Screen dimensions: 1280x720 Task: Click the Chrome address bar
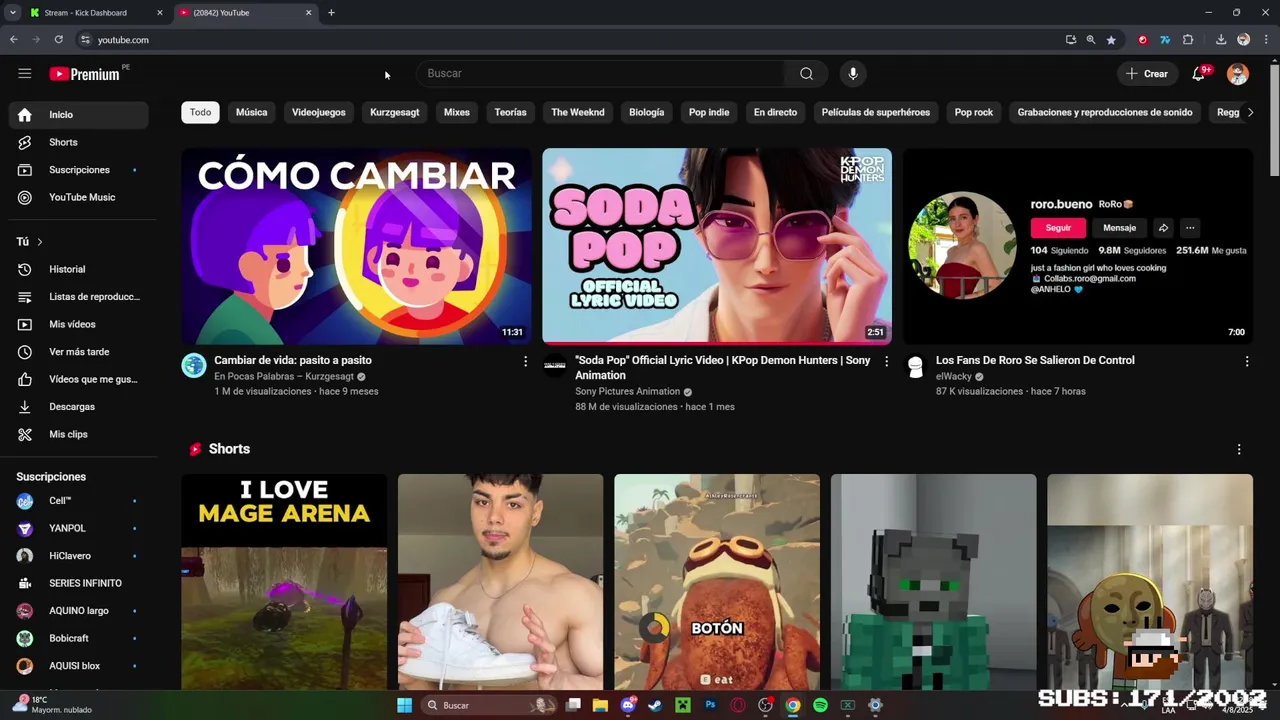pos(570,40)
